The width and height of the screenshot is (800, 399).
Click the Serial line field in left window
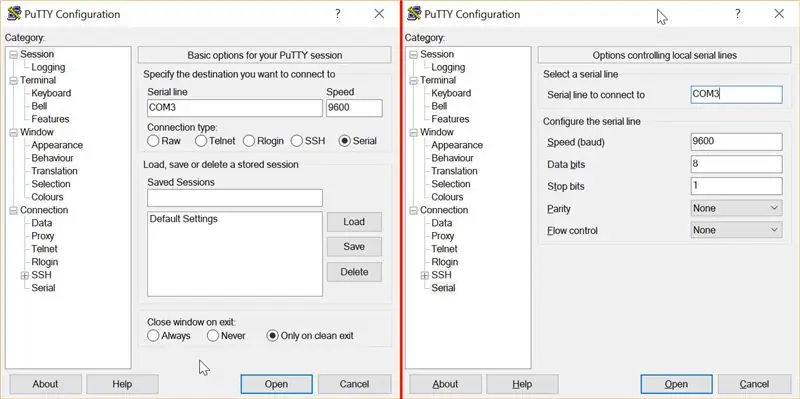(x=235, y=108)
